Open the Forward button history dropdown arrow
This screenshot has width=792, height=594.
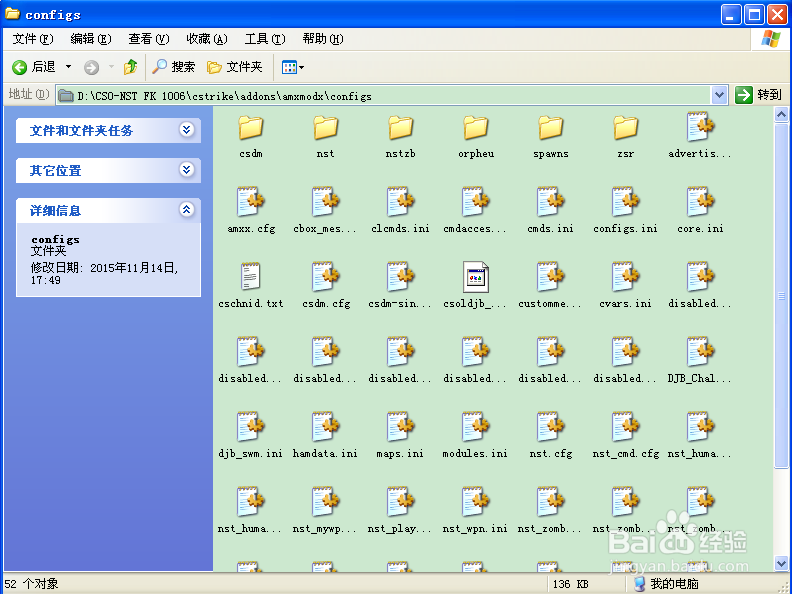tap(112, 67)
